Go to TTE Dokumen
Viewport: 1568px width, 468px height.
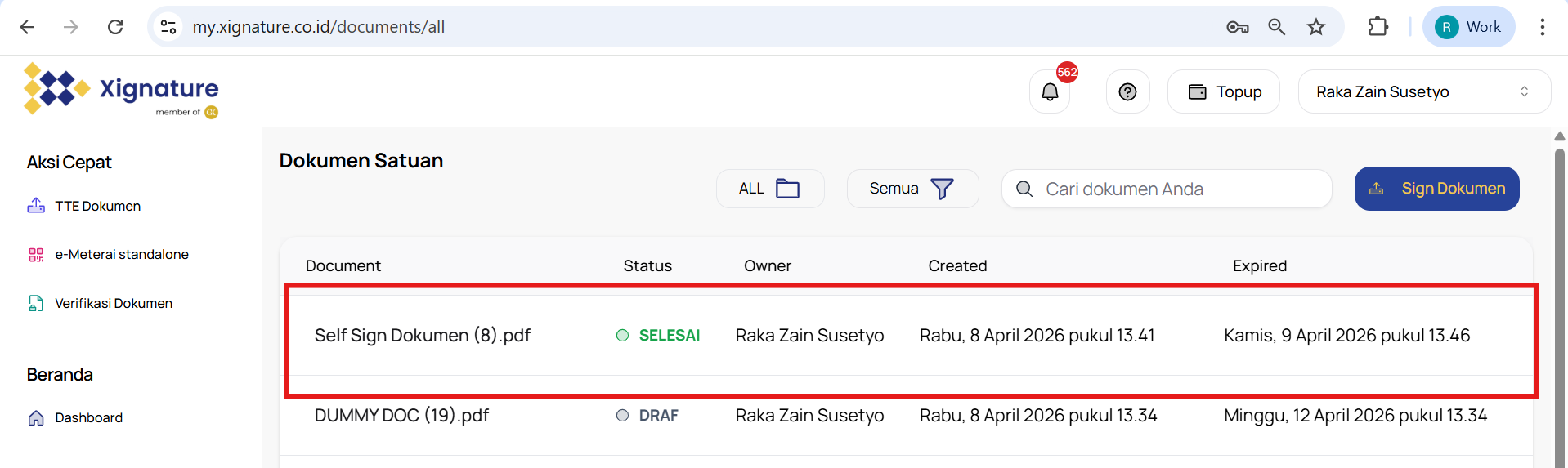(x=97, y=206)
